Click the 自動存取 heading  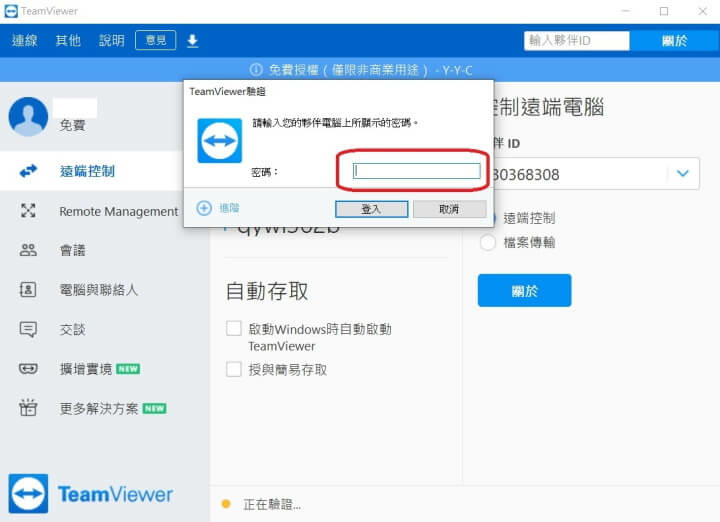coord(267,291)
